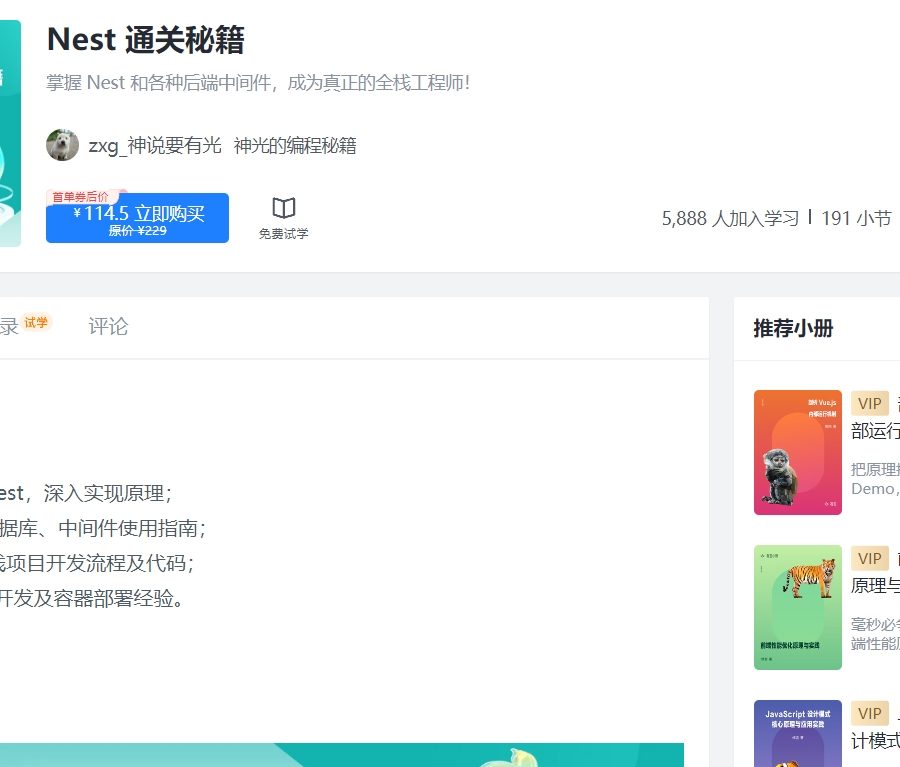Click VIP badge on the first recommended booklet
The image size is (900, 767).
click(870, 403)
